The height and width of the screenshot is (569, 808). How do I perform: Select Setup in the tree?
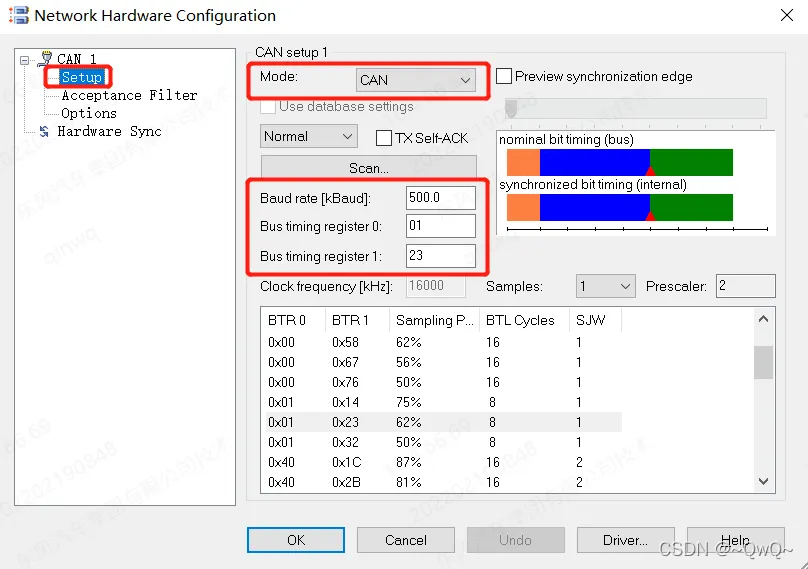81,77
